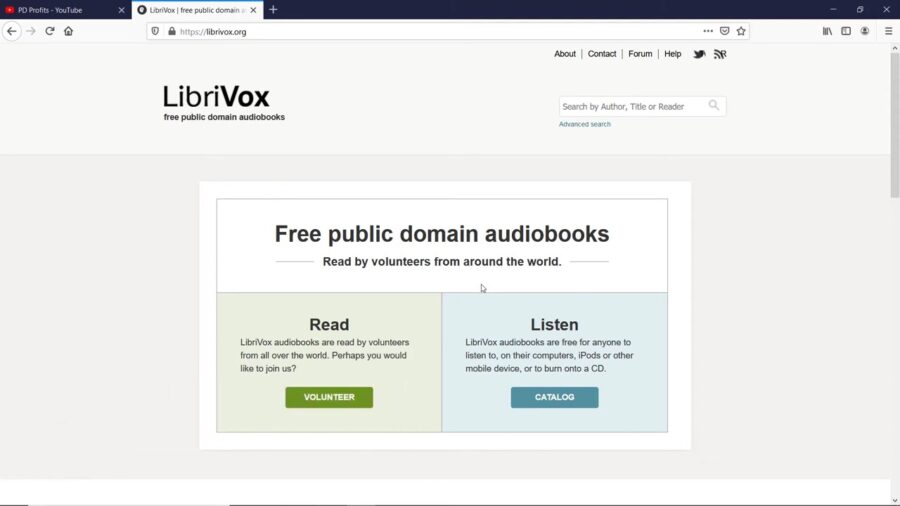Open the browser home page icon
The image size is (900, 506).
(x=68, y=32)
